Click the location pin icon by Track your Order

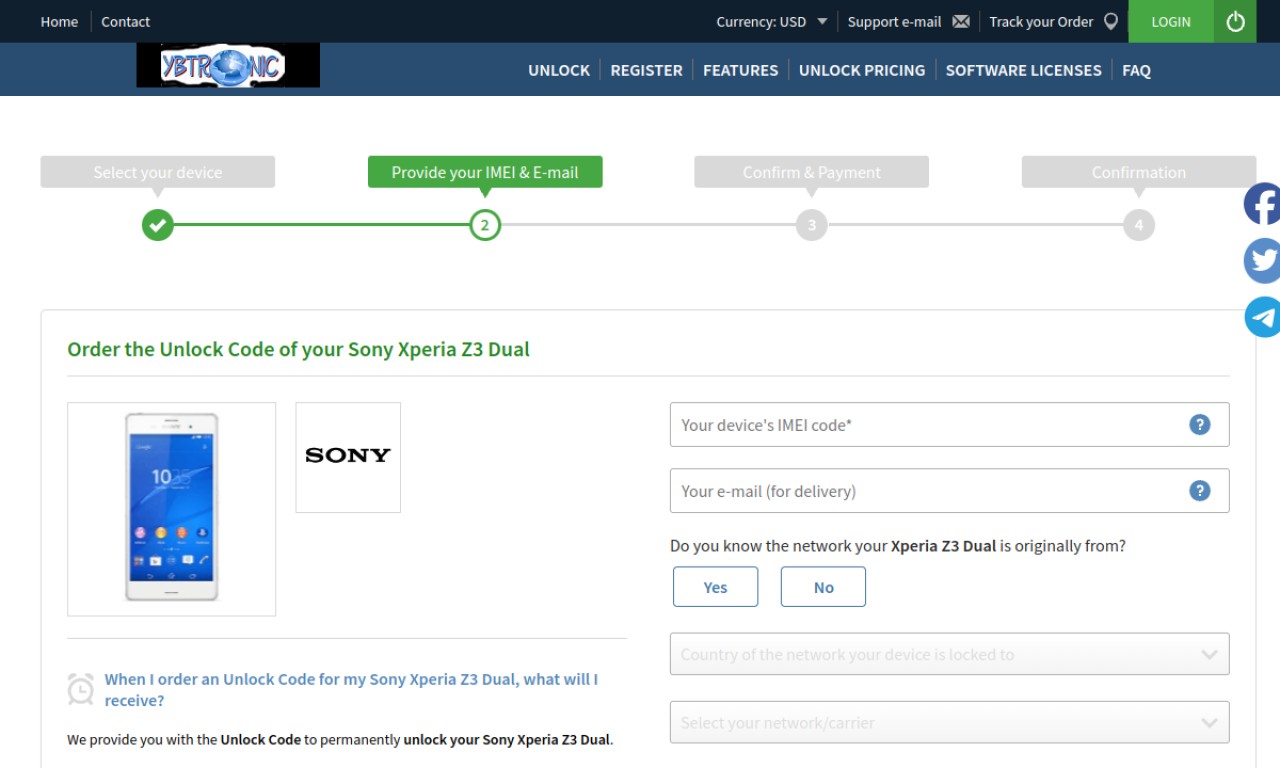(x=1110, y=21)
